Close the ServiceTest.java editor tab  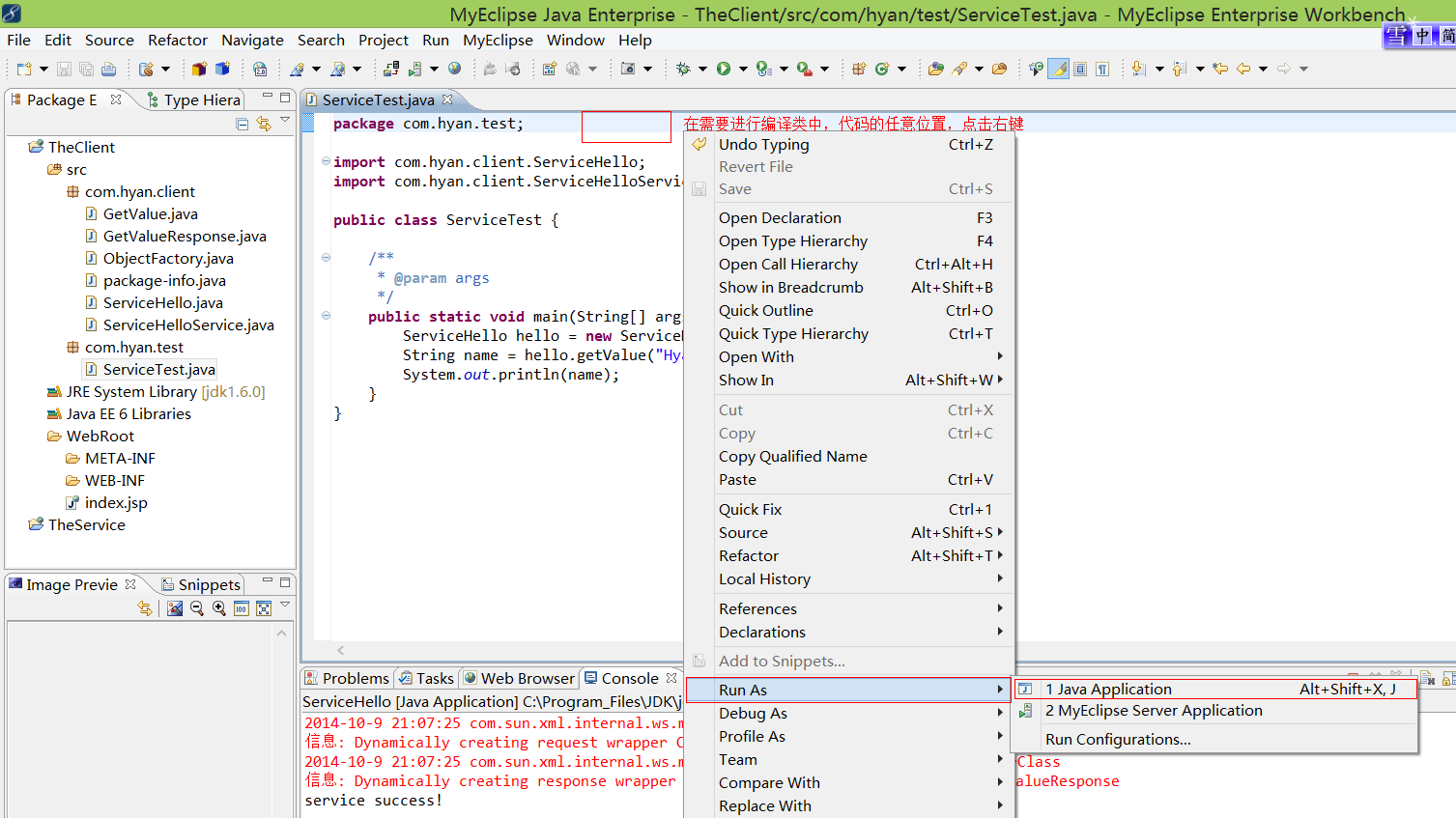pos(447,99)
